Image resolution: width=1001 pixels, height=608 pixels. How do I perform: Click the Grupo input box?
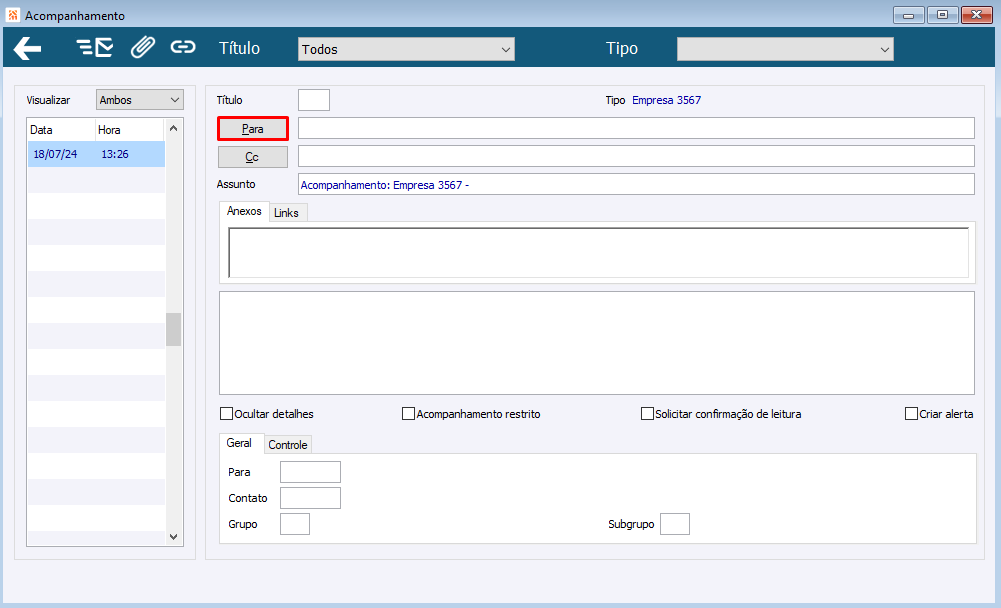295,524
